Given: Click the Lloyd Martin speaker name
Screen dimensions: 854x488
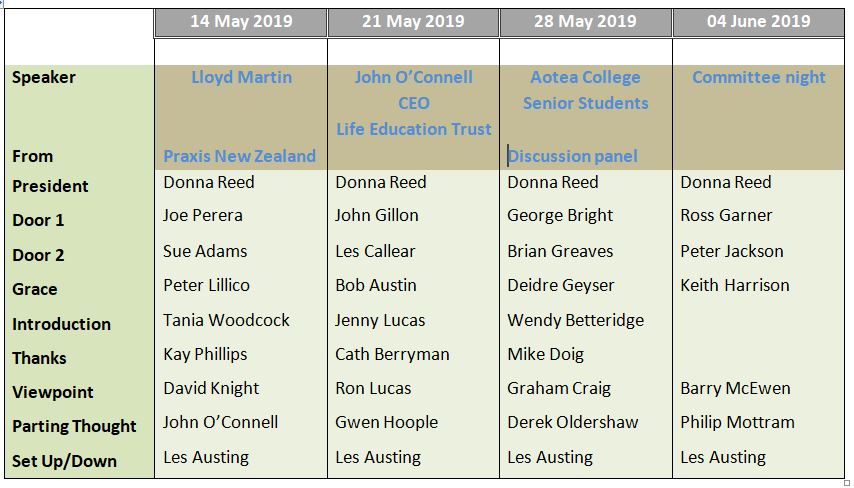Looking at the screenshot, I should (x=241, y=77).
